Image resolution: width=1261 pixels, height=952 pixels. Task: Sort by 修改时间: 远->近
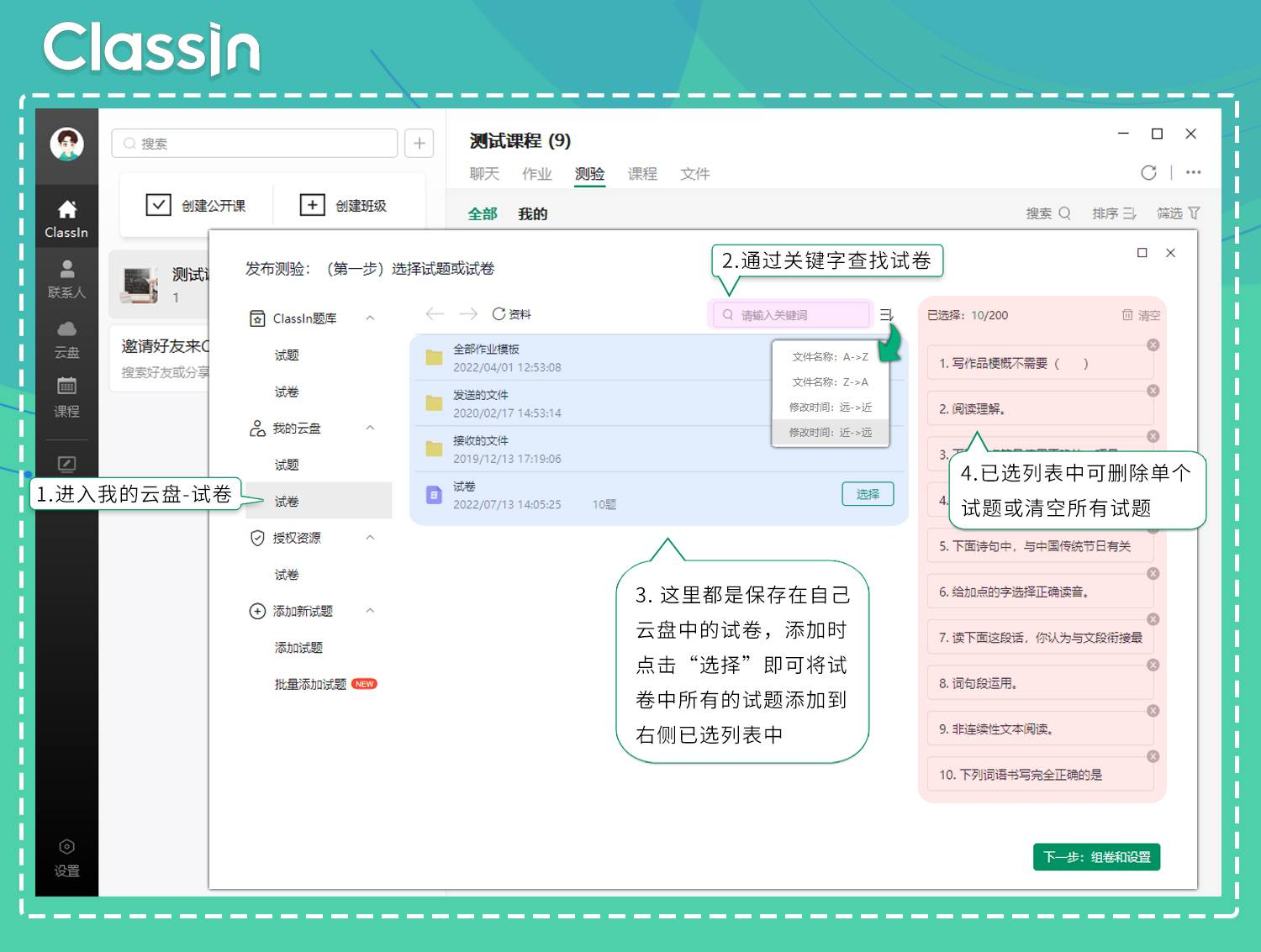point(830,407)
